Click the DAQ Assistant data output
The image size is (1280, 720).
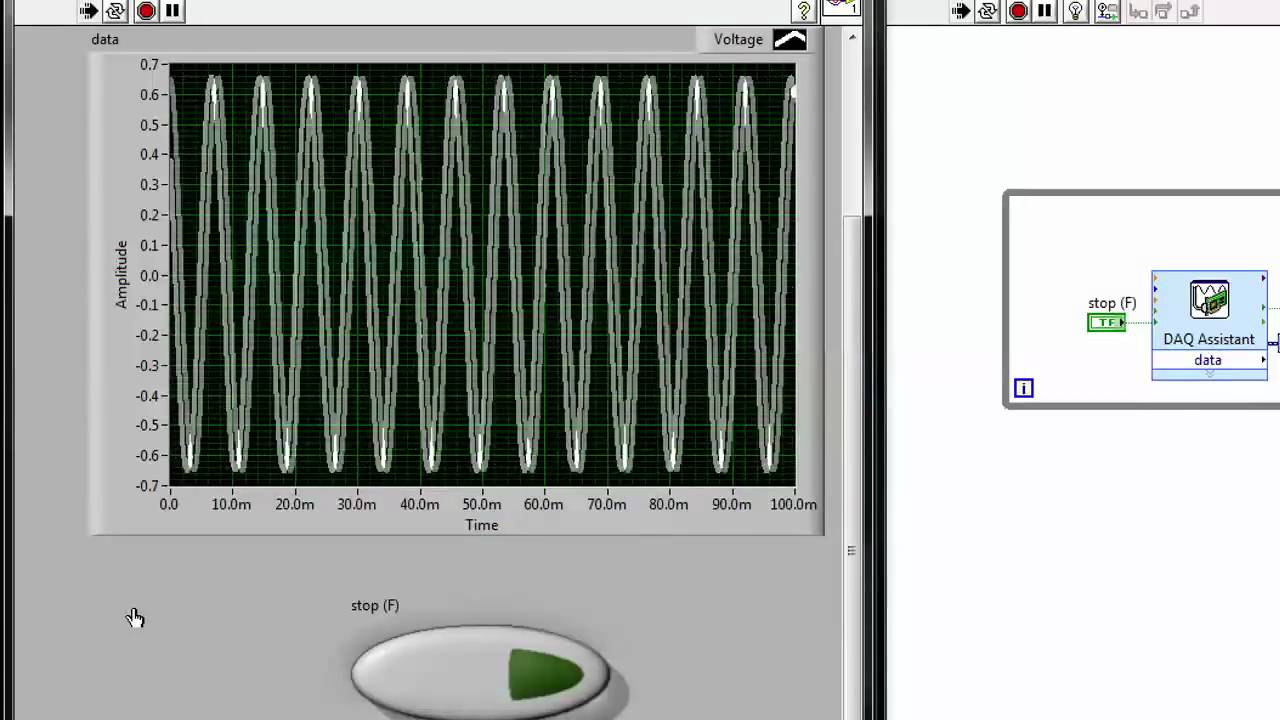click(x=1209, y=360)
